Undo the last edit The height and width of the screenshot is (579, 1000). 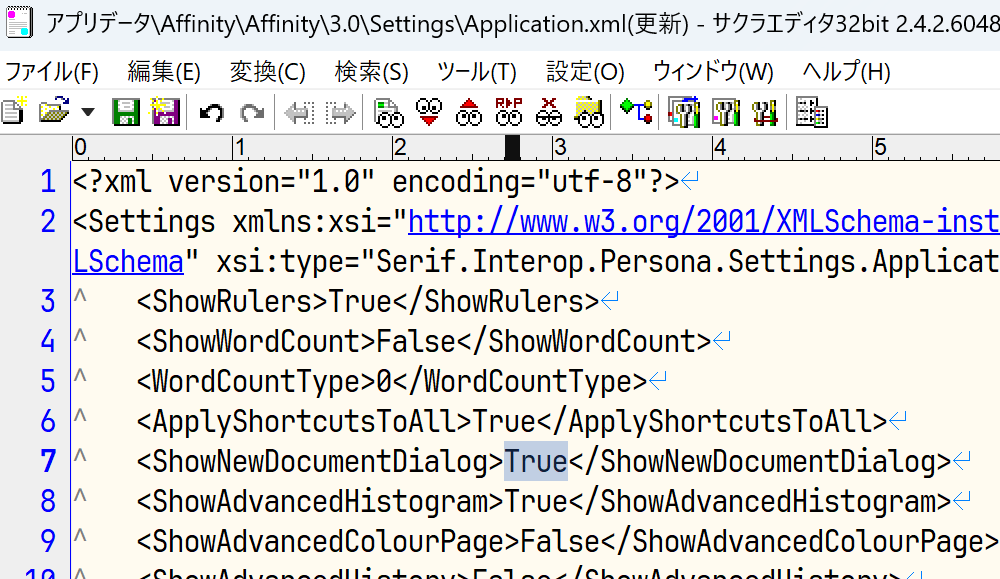212,113
